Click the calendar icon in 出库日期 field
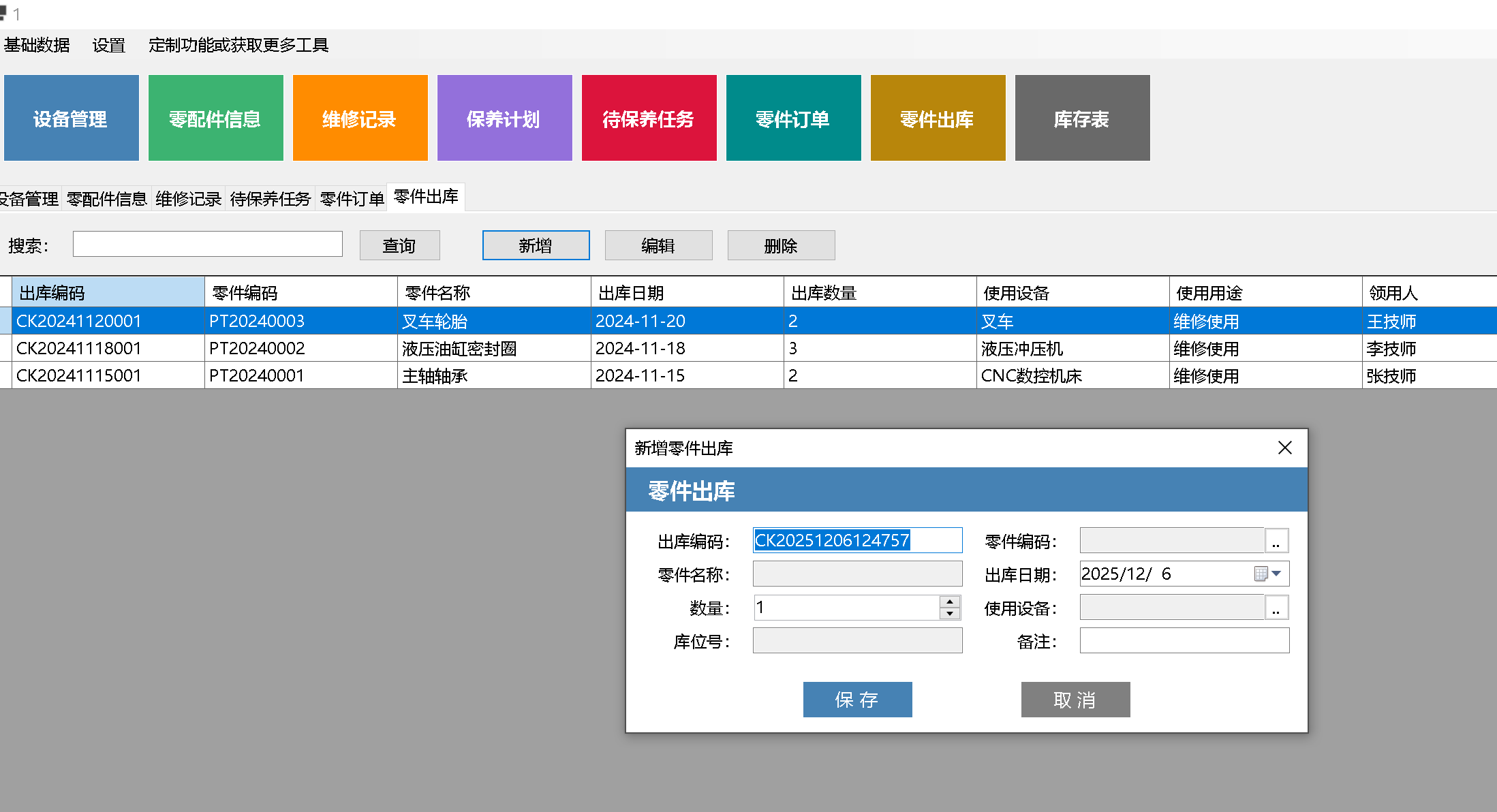This screenshot has height=812, width=1497. pyautogui.click(x=1261, y=574)
